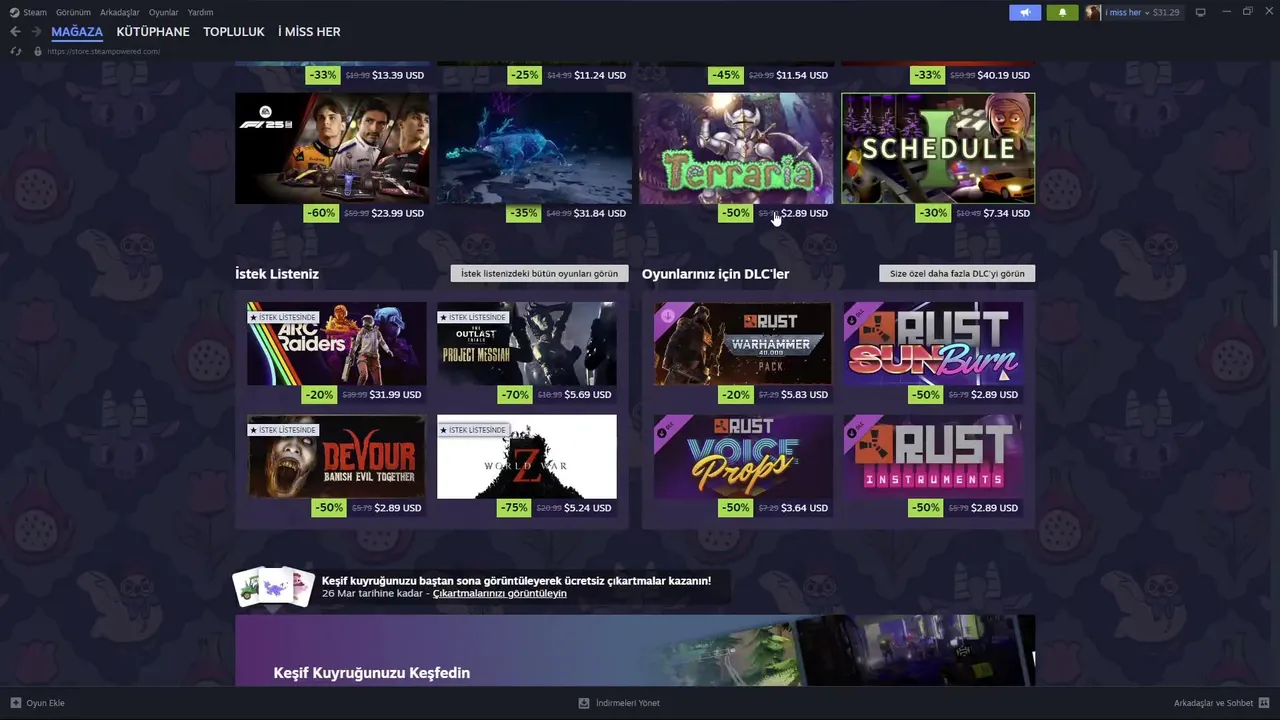This screenshot has height=720, width=1280.
Task: Open the F1 25 game card
Action: (x=332, y=148)
